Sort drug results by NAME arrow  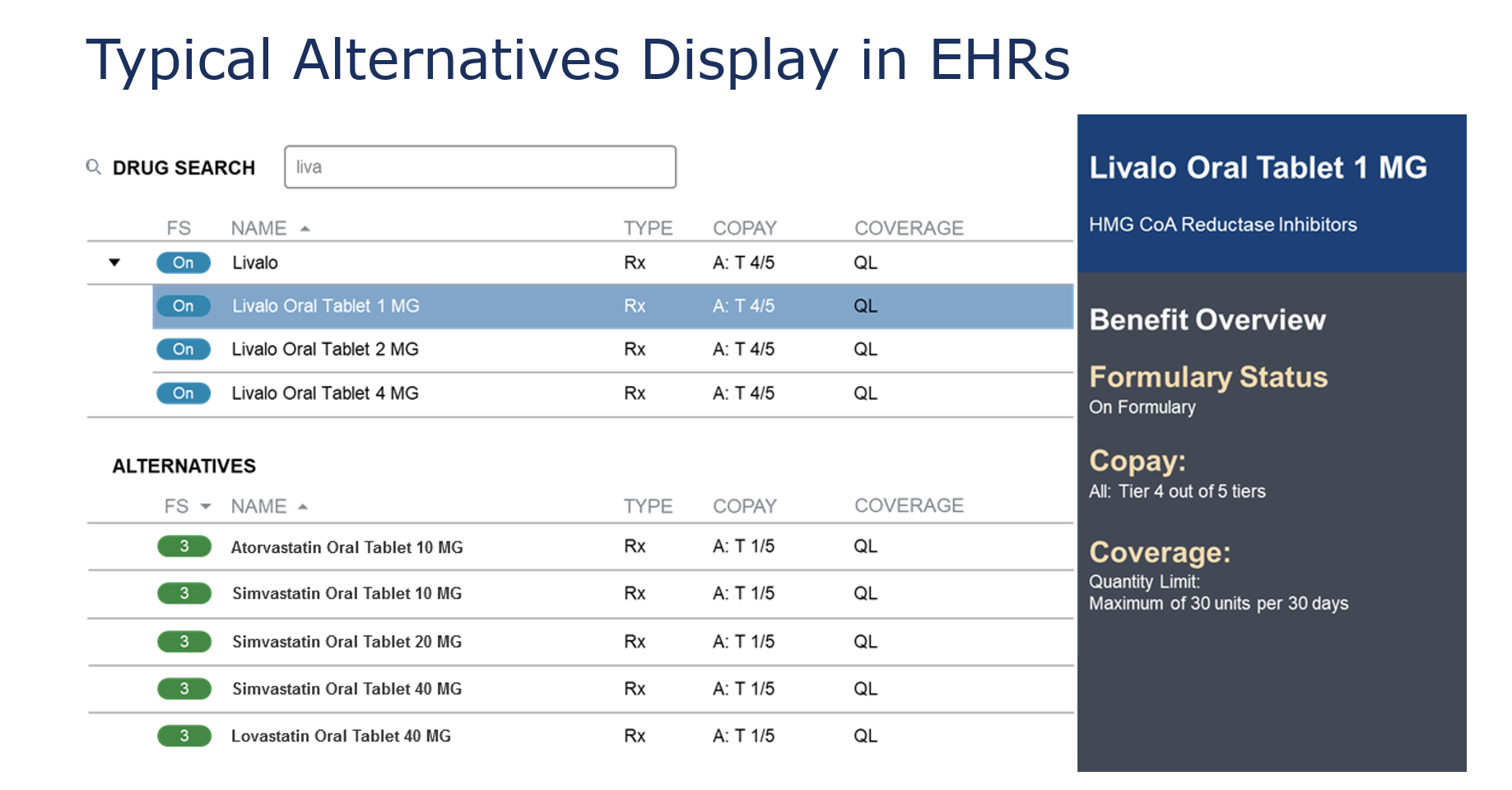point(305,229)
